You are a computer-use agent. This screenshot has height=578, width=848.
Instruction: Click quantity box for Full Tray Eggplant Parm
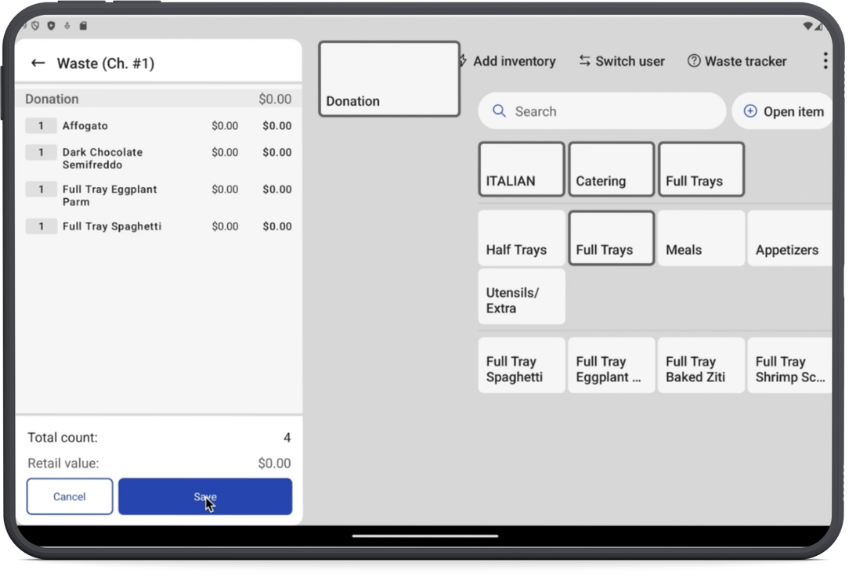point(41,189)
